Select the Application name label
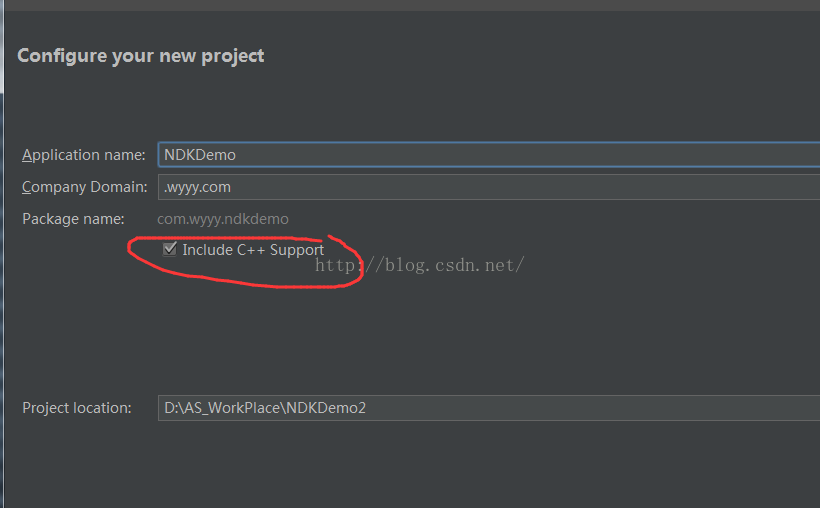Viewport: 820px width, 508px height. tap(84, 155)
